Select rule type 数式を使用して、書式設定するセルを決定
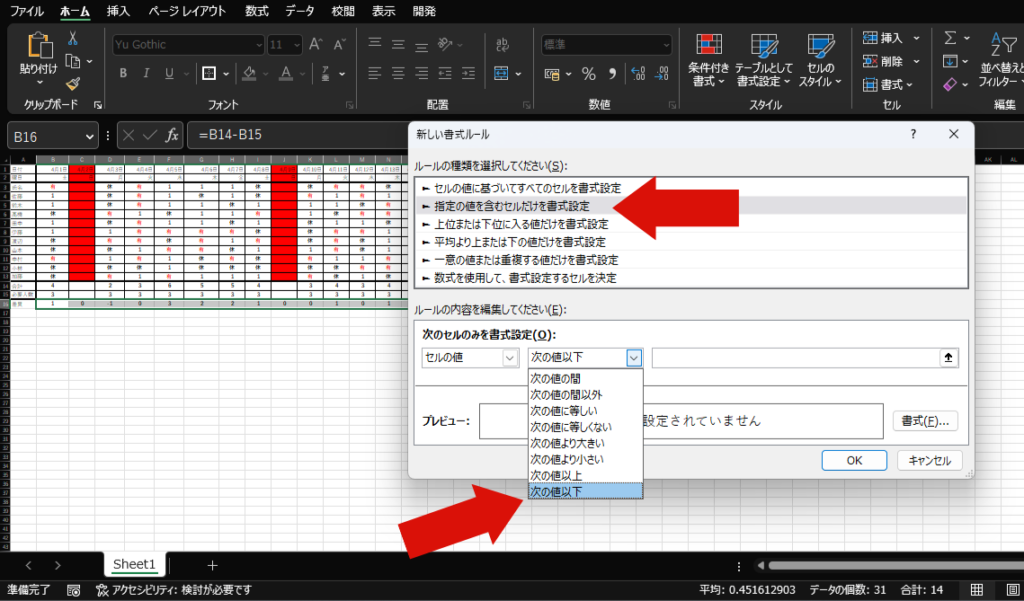This screenshot has width=1024, height=601. click(x=691, y=278)
